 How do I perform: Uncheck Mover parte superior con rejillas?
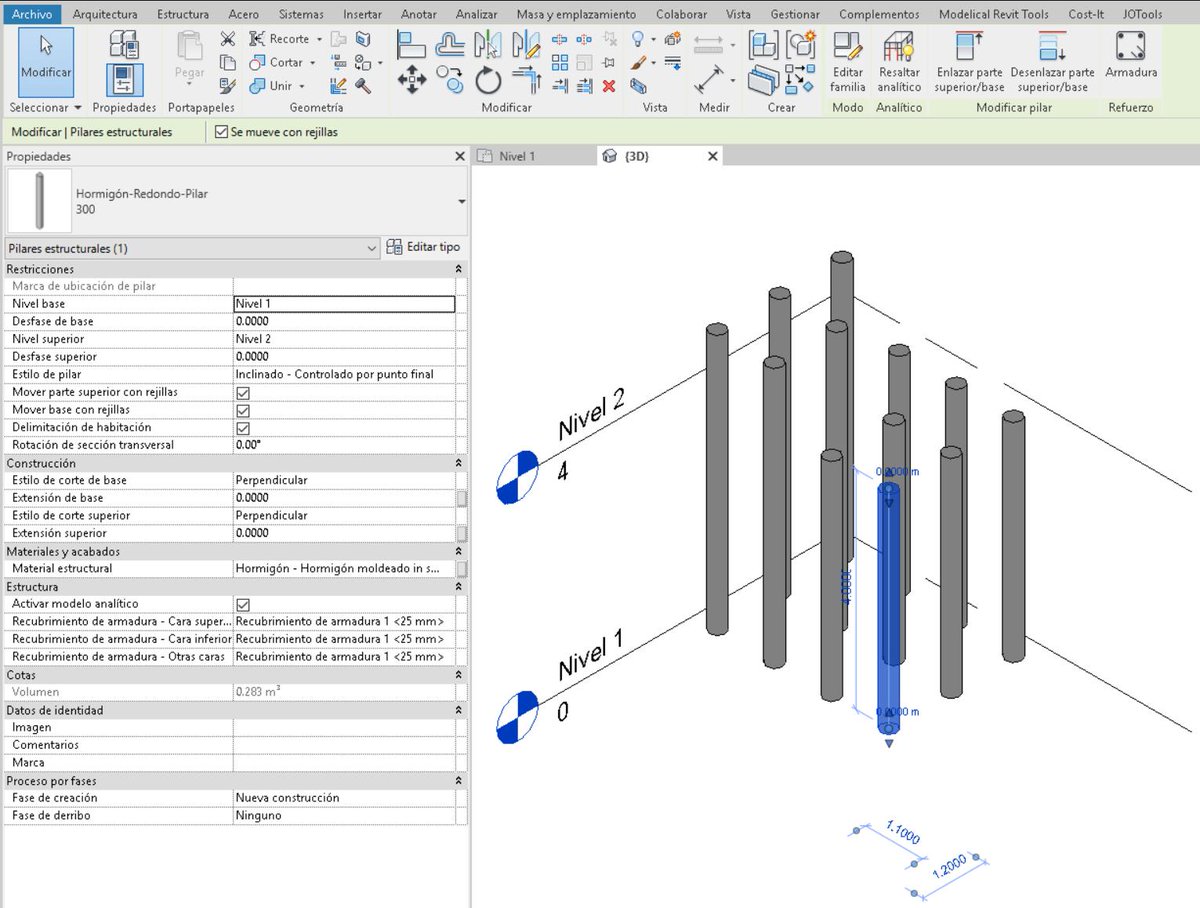[243, 393]
